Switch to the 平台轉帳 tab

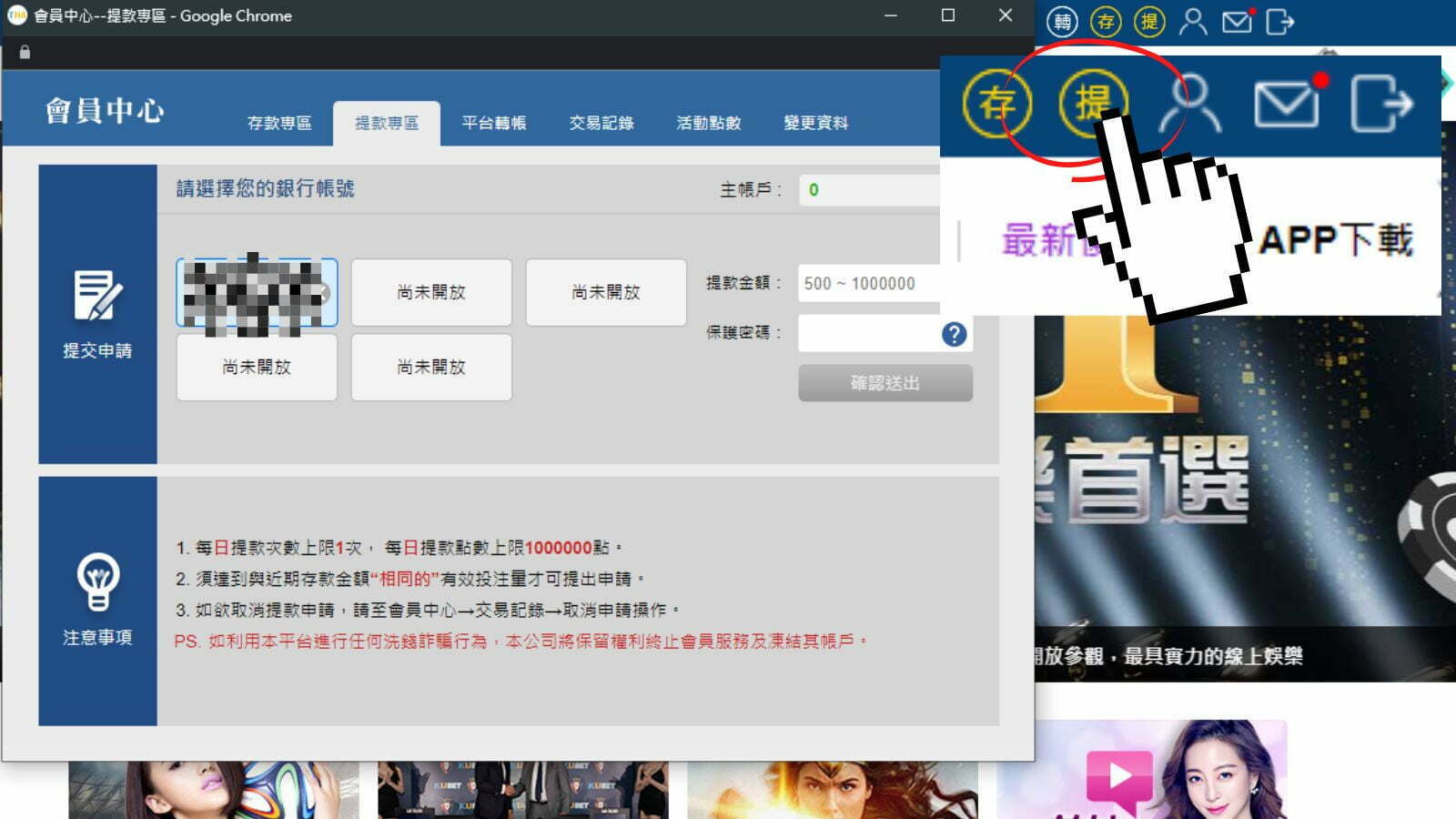click(494, 123)
